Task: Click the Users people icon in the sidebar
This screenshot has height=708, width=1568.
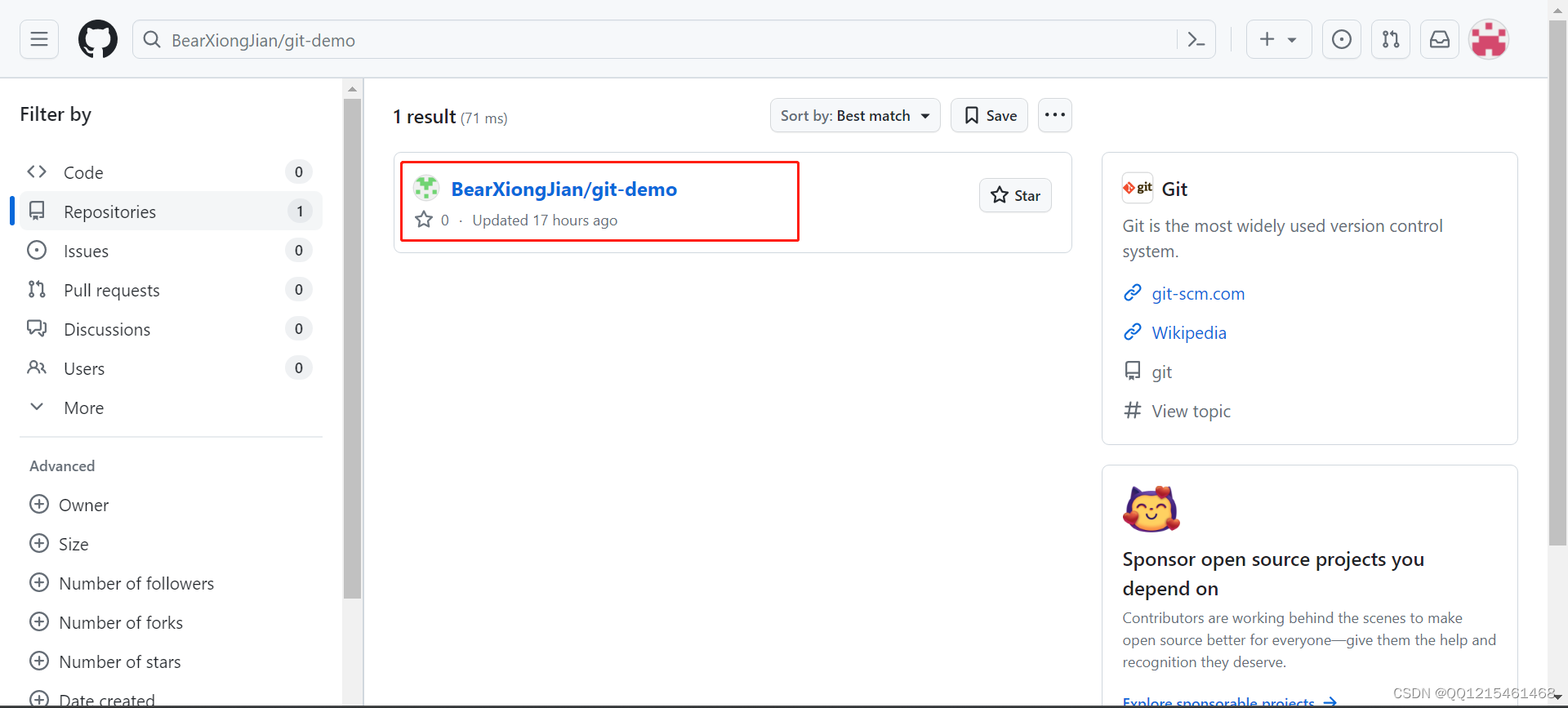Action: point(37,367)
